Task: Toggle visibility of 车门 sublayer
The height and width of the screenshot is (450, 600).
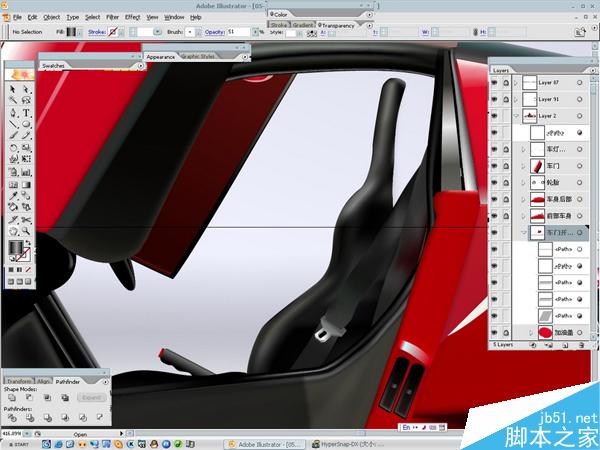Action: click(x=494, y=166)
